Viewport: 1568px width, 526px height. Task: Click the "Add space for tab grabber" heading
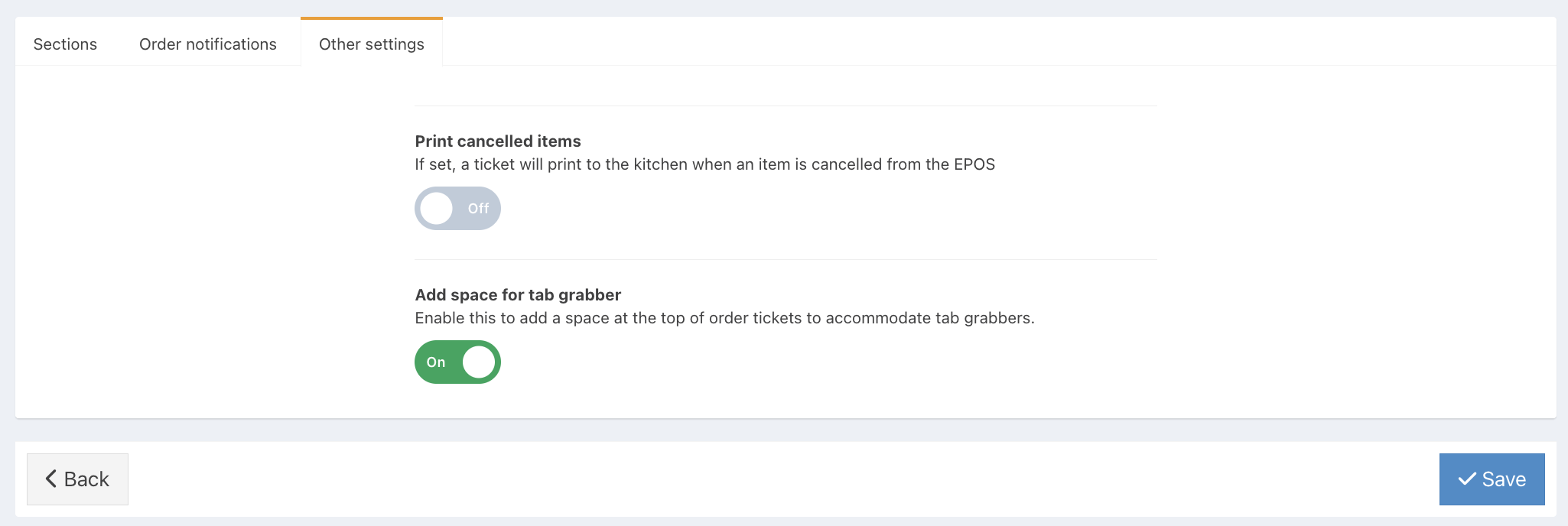pos(518,295)
